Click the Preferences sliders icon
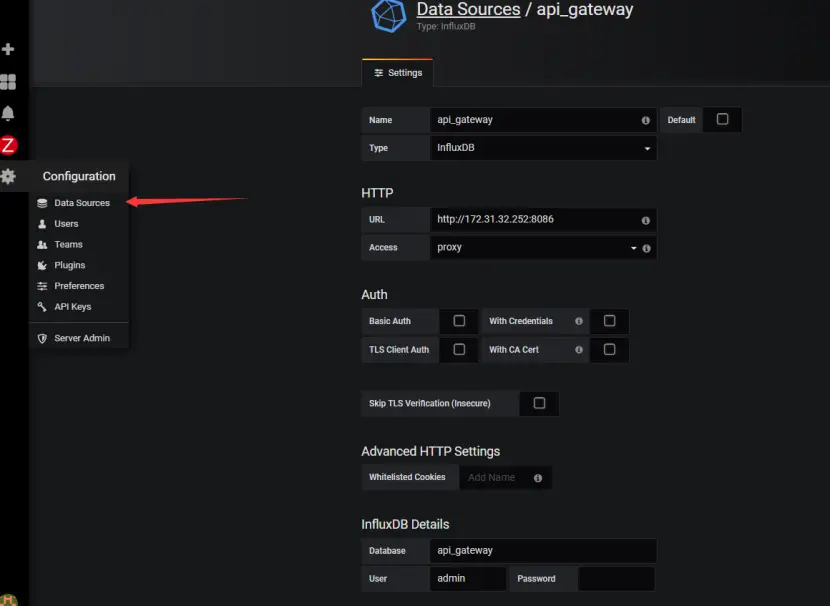The width and height of the screenshot is (830, 606). point(42,286)
